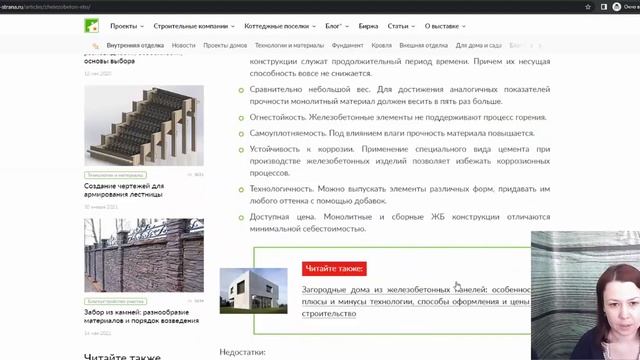Open link Загородные дома из железобетонных панелей
This screenshot has height=360, width=640.
click(x=416, y=301)
